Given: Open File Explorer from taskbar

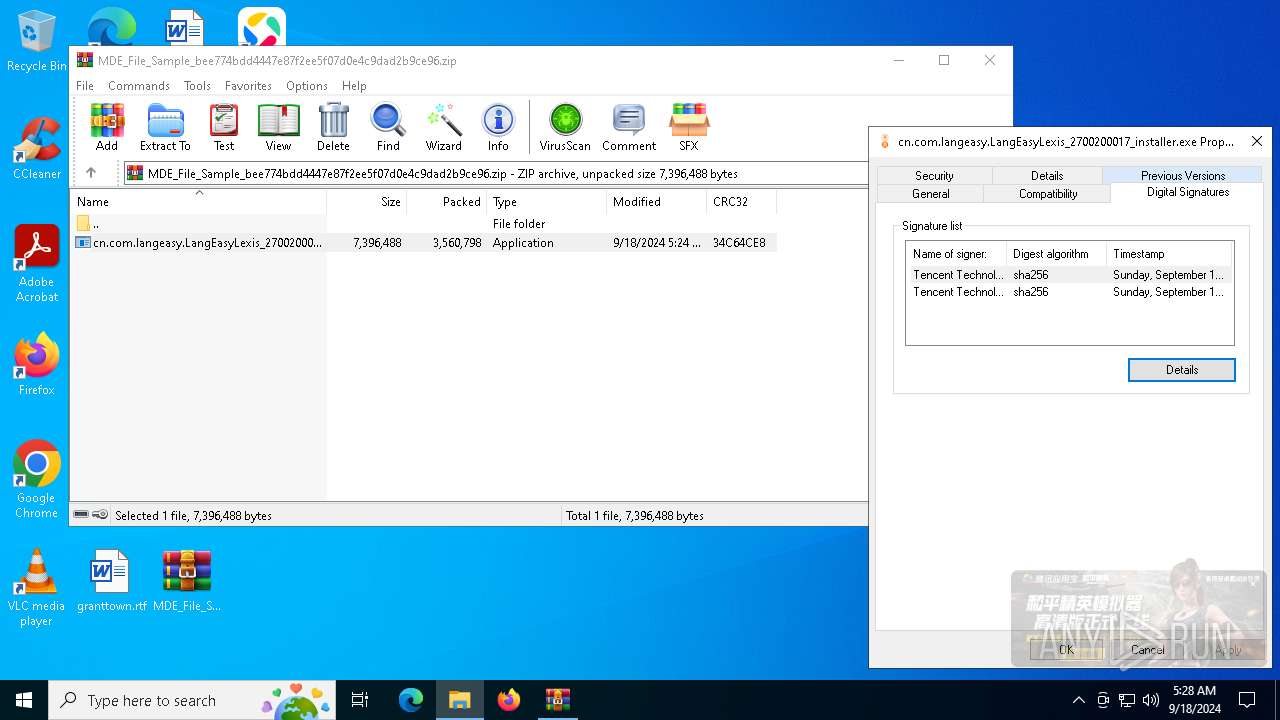Looking at the screenshot, I should click(460, 700).
